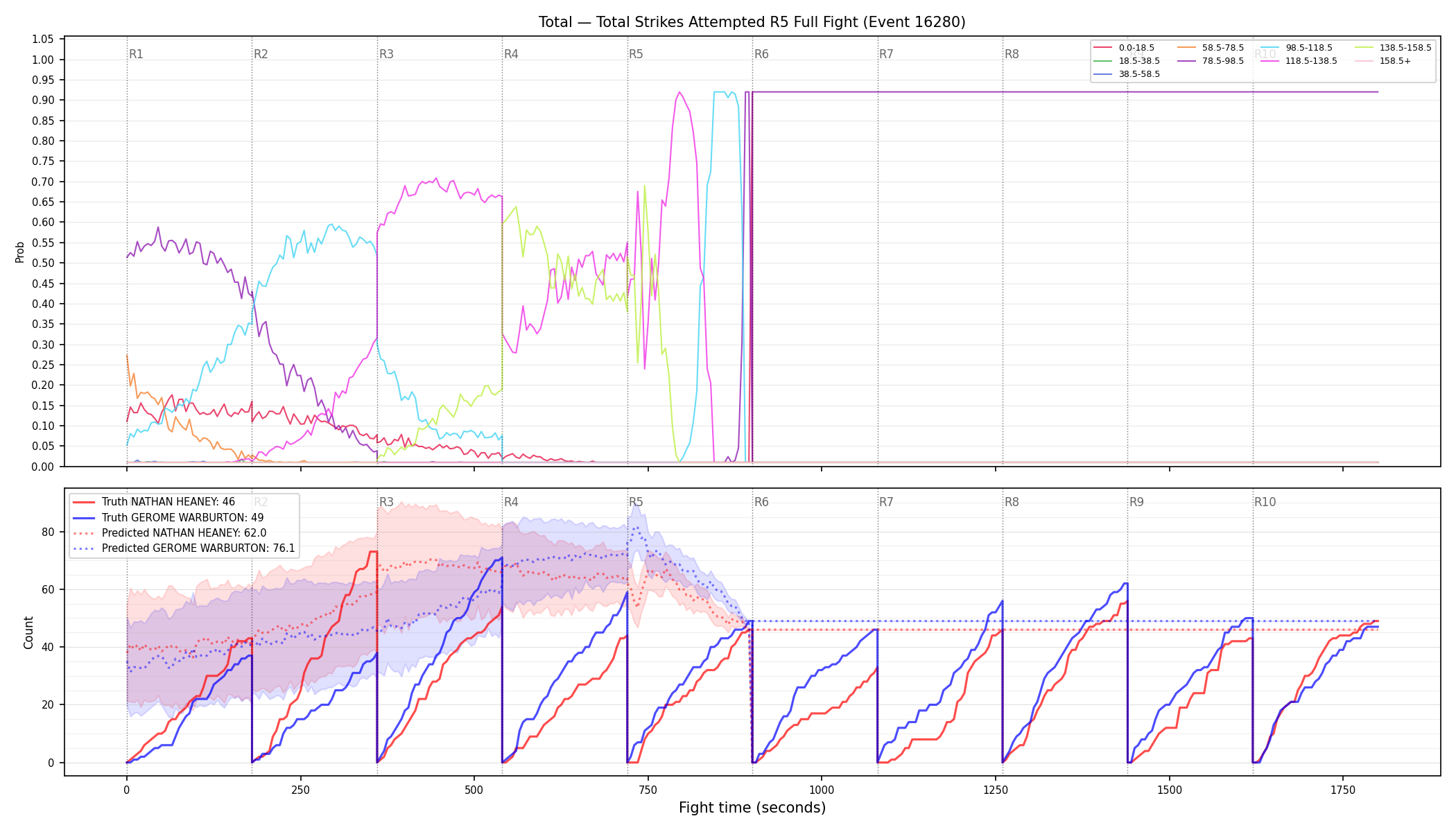Click the 1000 tick label on x-axis
1456x832 pixels.
(x=822, y=790)
